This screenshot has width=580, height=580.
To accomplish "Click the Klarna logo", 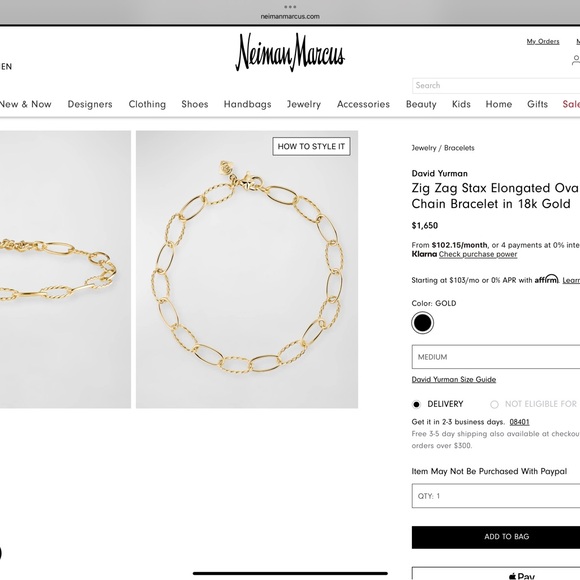I will tap(424, 254).
